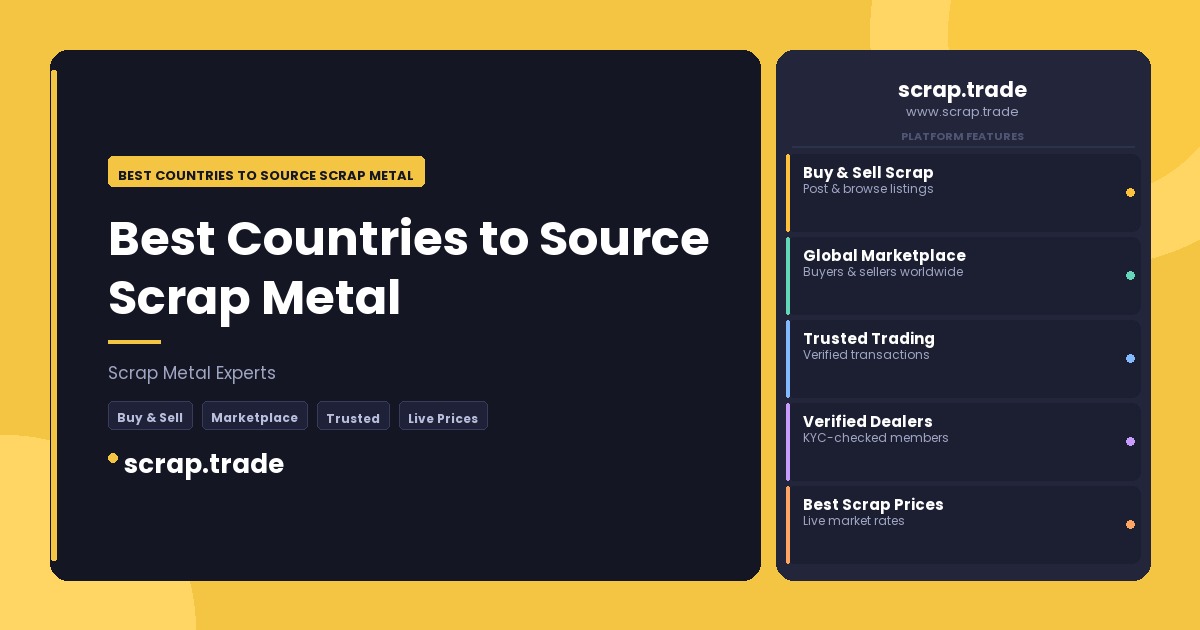Click the blue dot on the Trusted Trading card
The width and height of the screenshot is (1200, 630).
click(1130, 358)
